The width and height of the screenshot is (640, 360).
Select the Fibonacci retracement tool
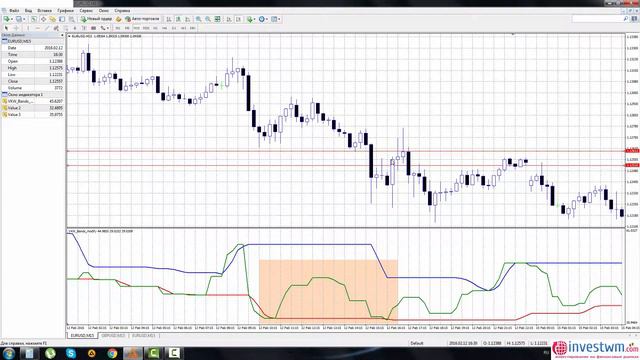(66, 28)
